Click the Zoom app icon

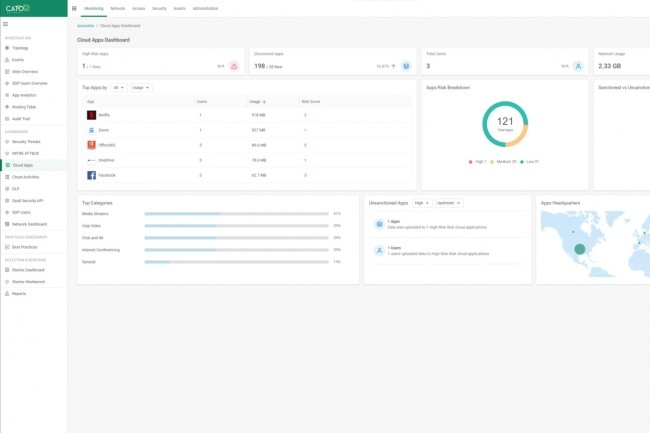pyautogui.click(x=91, y=130)
